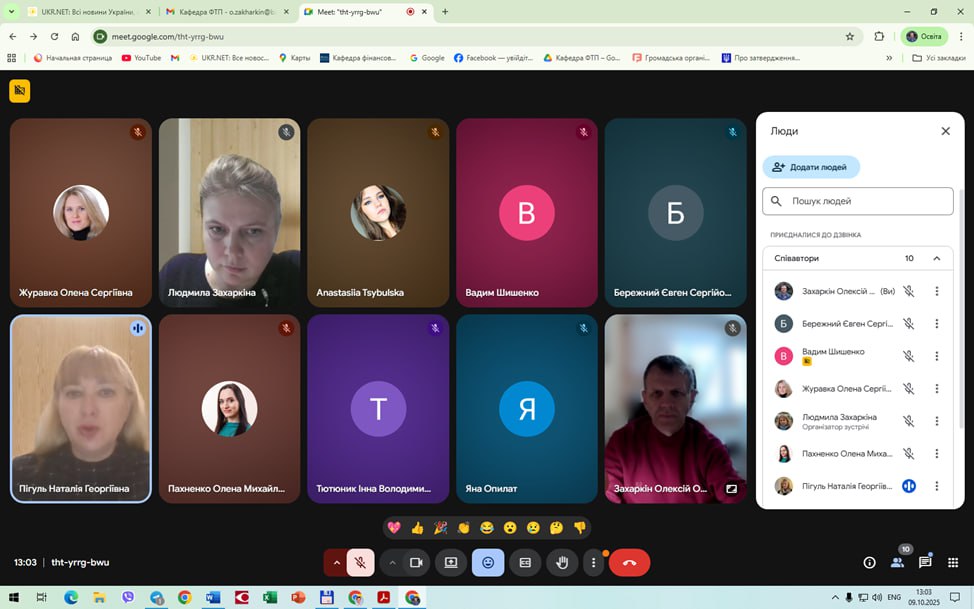The image size is (974, 609).
Task: Send the thumbs up reaction emoji
Action: coord(417,527)
